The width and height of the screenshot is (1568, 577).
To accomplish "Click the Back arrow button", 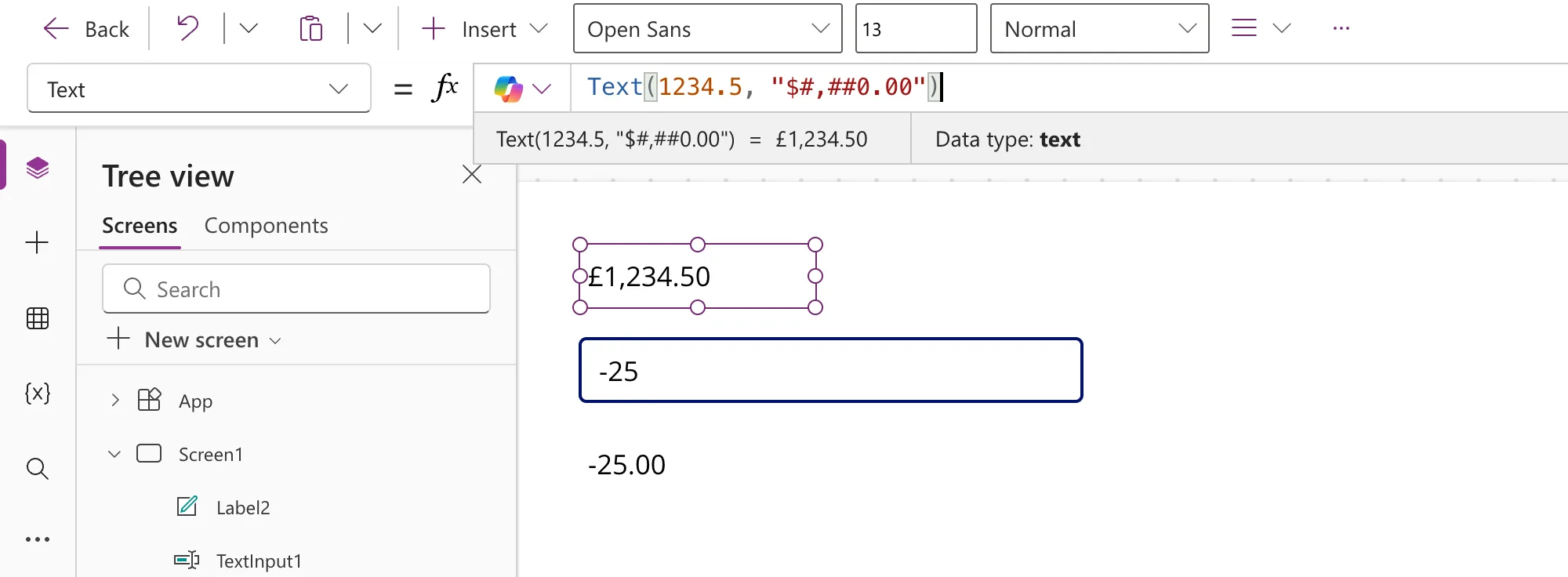I will [85, 29].
